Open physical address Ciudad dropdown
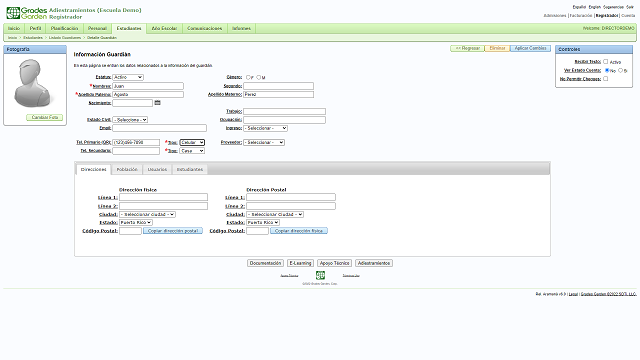This screenshot has height=360, width=640. 147,214
